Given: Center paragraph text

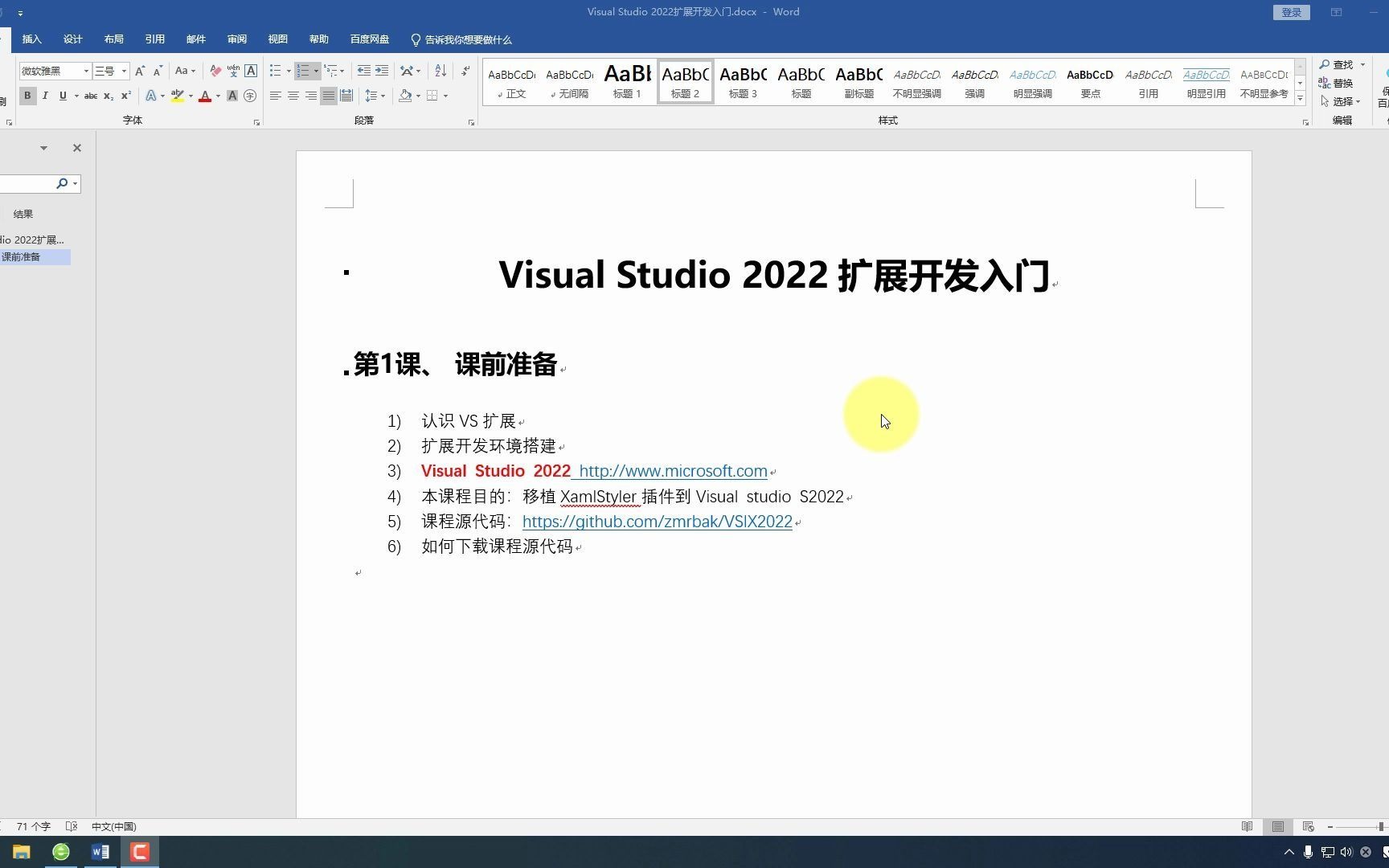Looking at the screenshot, I should click(x=293, y=96).
